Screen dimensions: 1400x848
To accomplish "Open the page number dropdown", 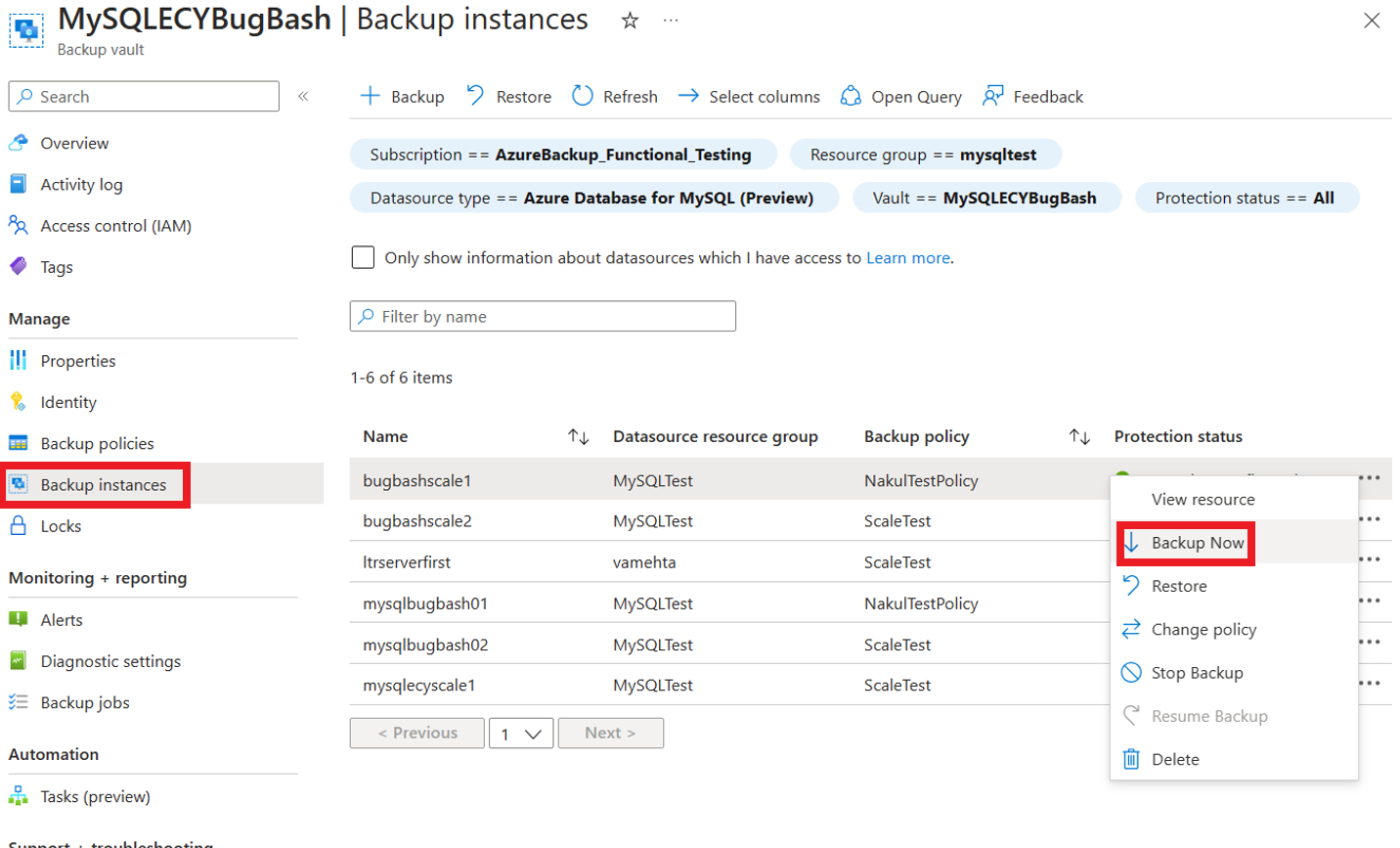I will (x=521, y=734).
